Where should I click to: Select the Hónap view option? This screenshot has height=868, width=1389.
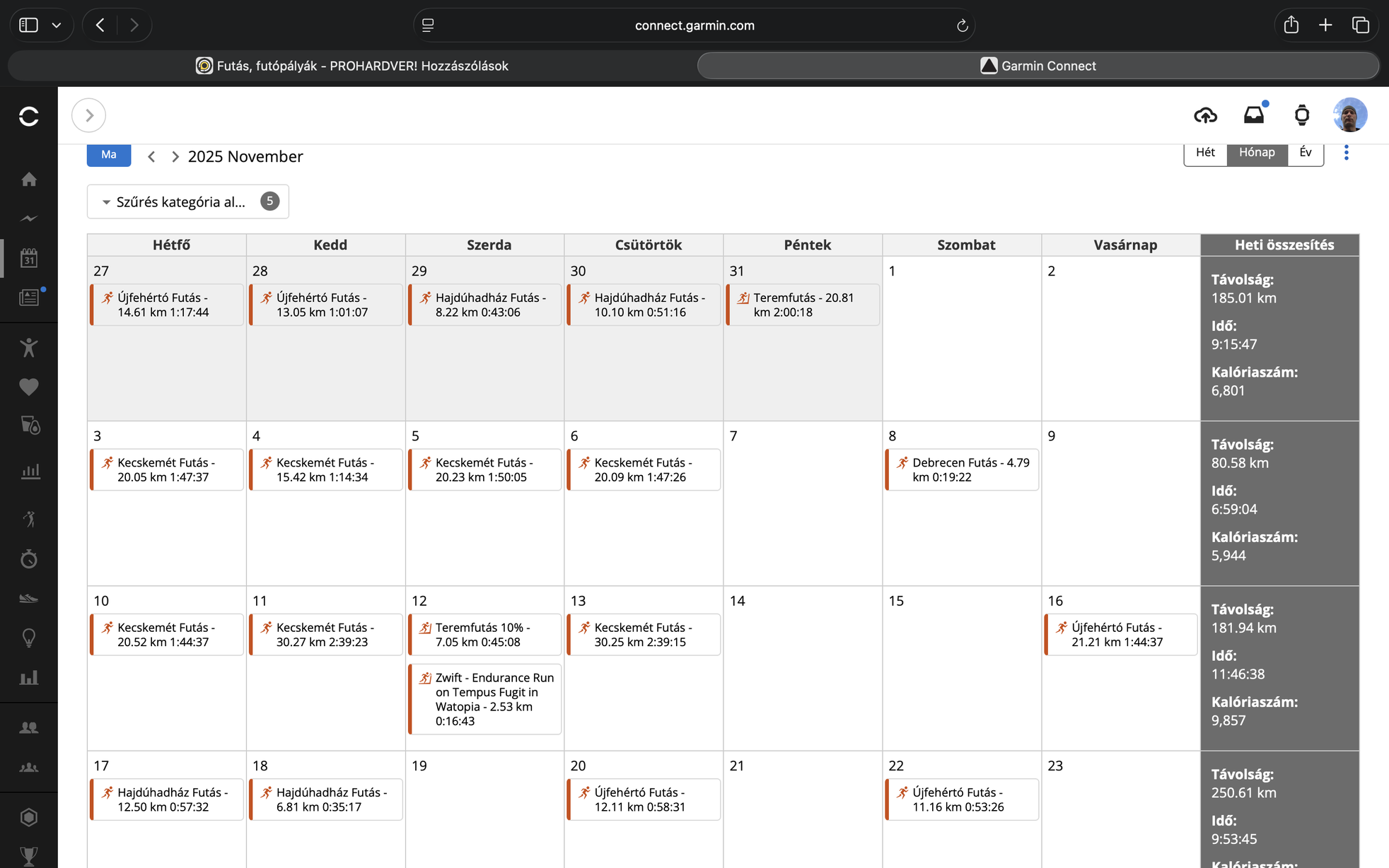pyautogui.click(x=1257, y=153)
